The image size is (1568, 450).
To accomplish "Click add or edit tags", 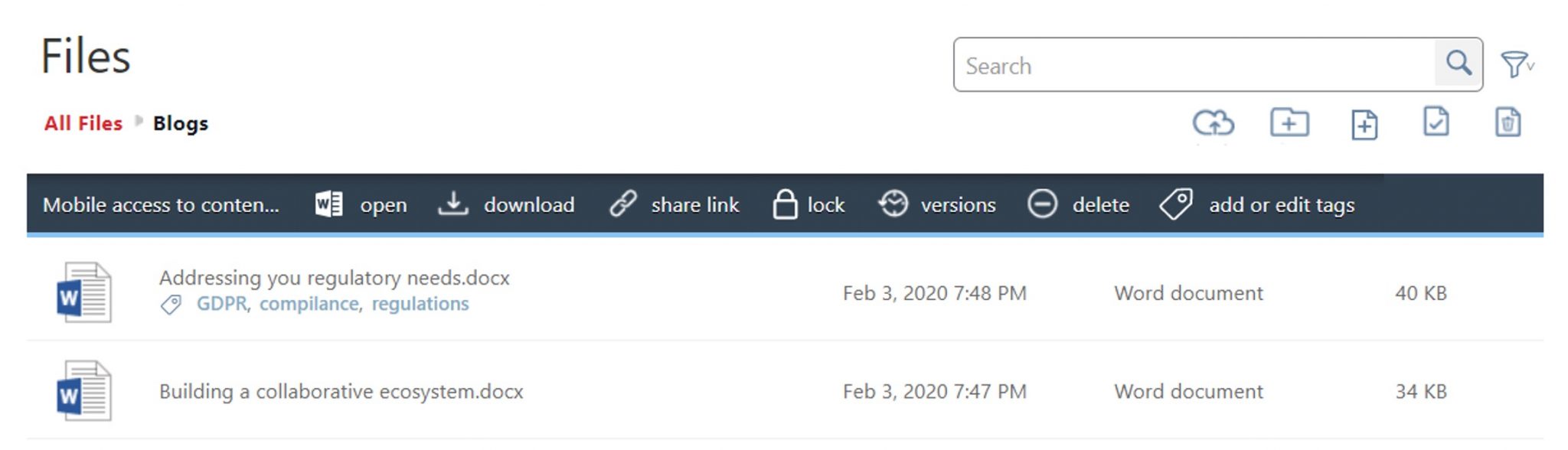I will click(x=1257, y=204).
